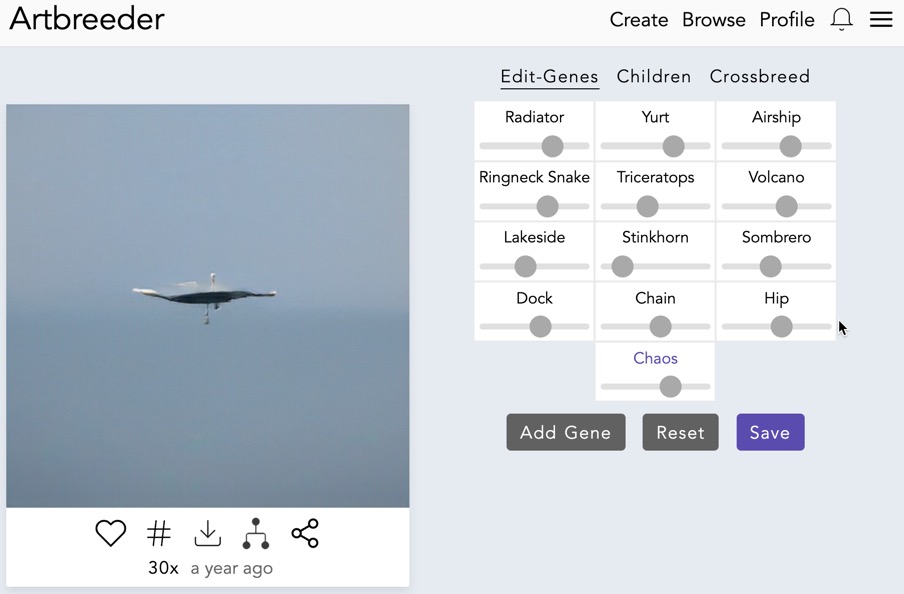904x594 pixels.
Task: Click the Airship gene slider handle
Action: tap(790, 146)
